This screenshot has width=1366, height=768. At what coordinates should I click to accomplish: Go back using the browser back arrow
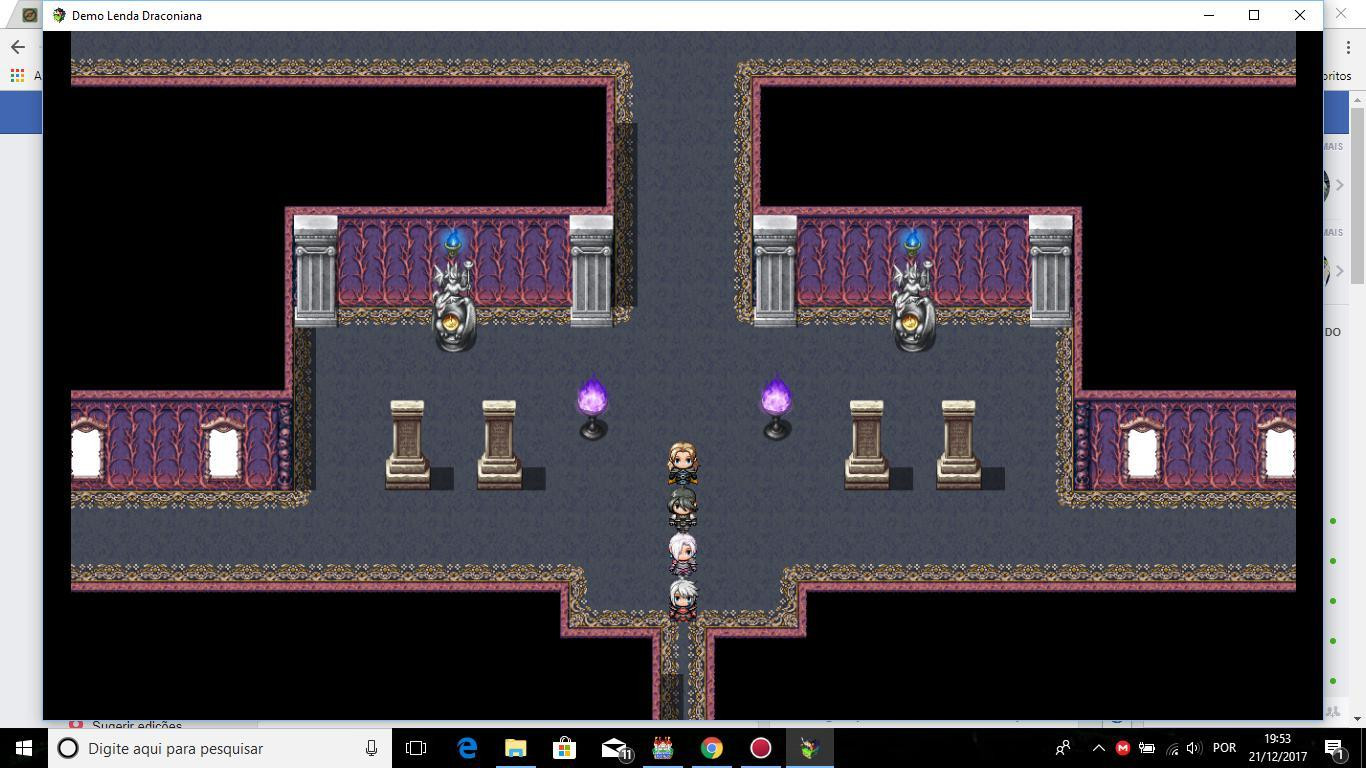coord(18,47)
